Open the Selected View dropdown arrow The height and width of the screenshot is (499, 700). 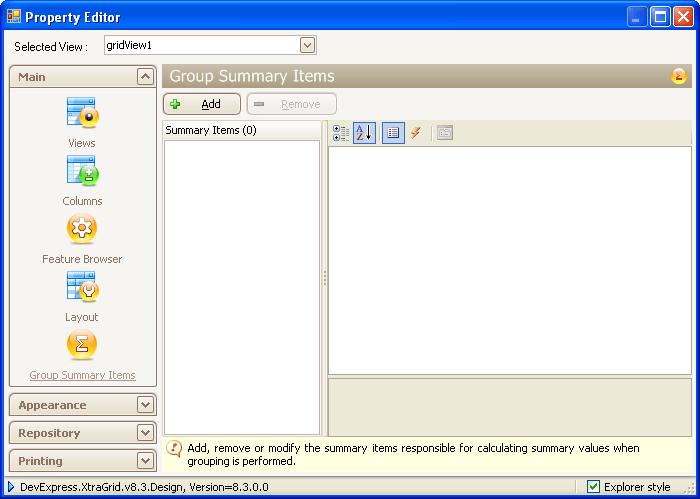(x=307, y=45)
